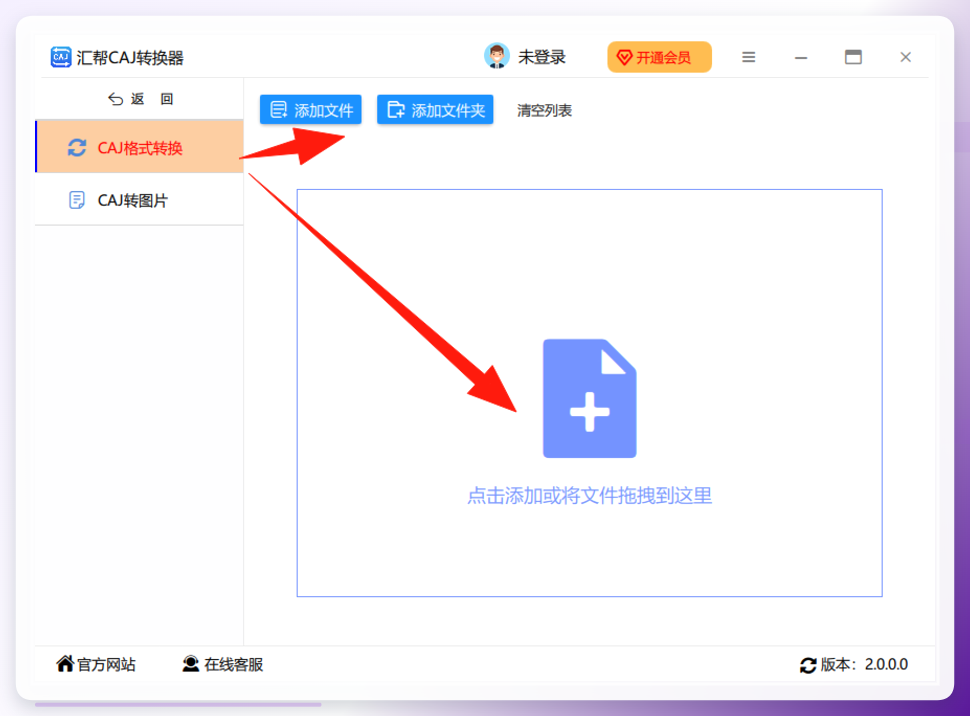
Task: Clear the list with 清空列表
Action: click(544, 110)
